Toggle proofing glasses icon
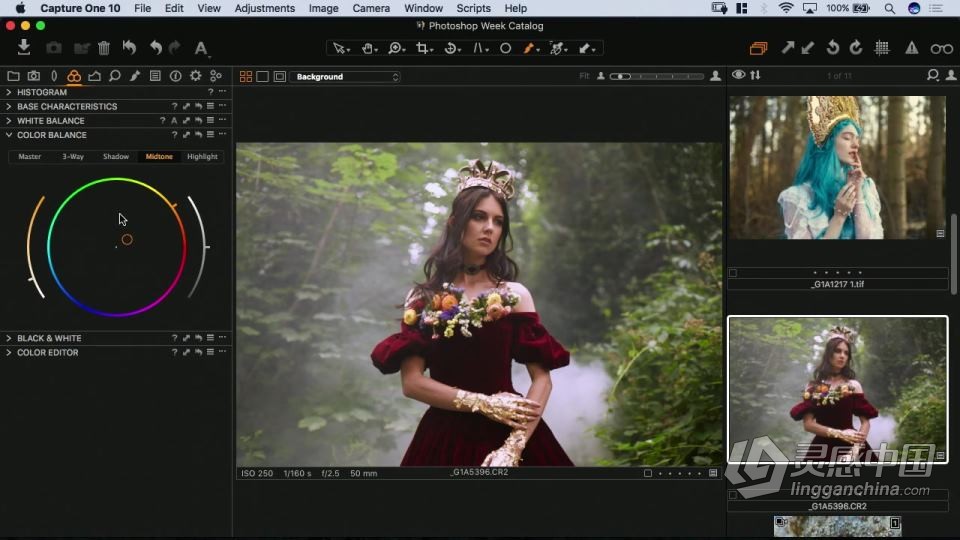 click(x=941, y=48)
